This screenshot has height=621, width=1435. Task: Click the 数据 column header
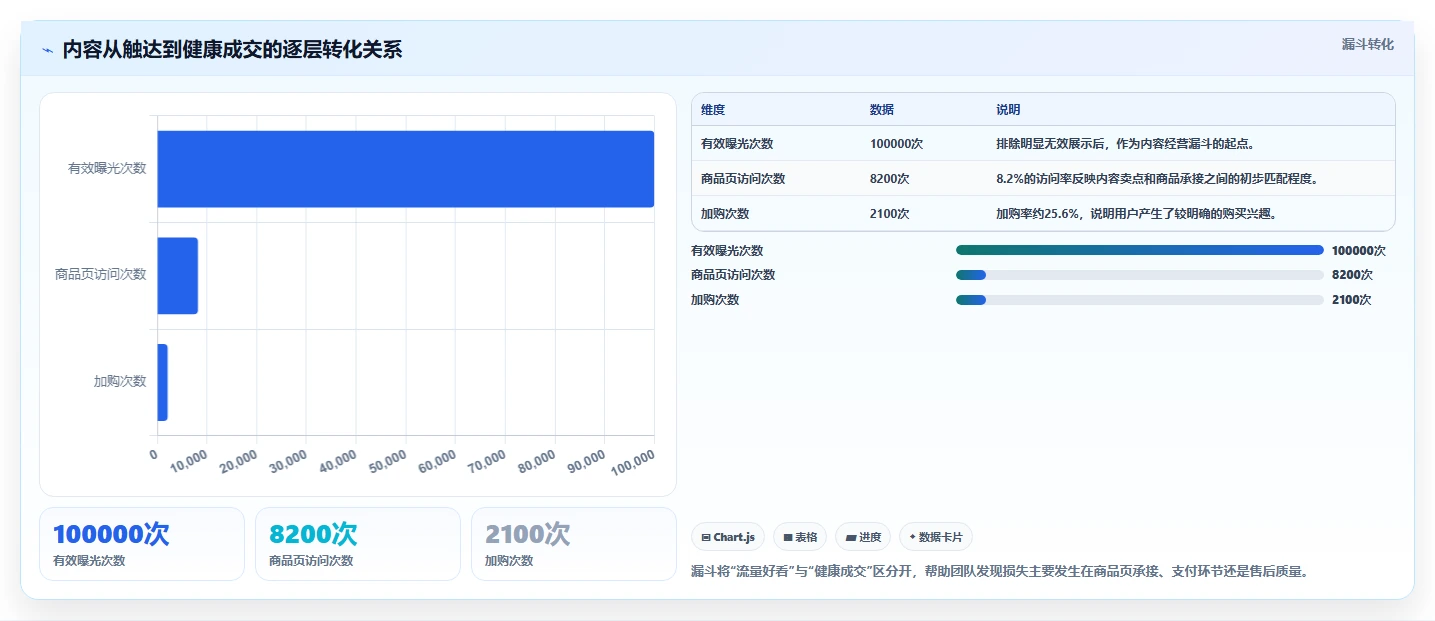tap(882, 109)
